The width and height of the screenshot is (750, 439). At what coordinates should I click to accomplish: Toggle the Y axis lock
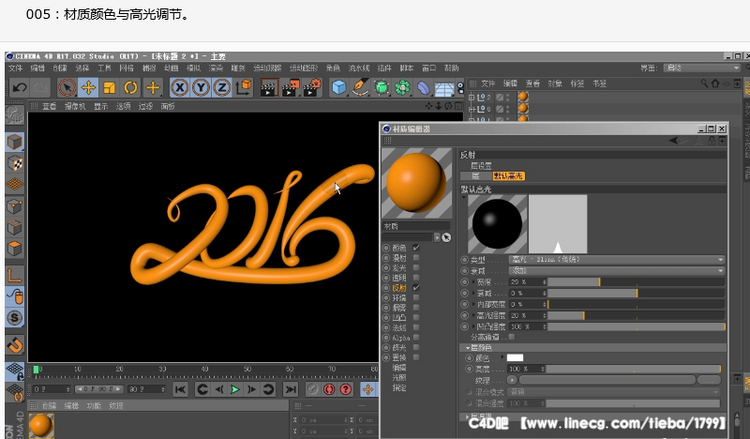[201, 88]
